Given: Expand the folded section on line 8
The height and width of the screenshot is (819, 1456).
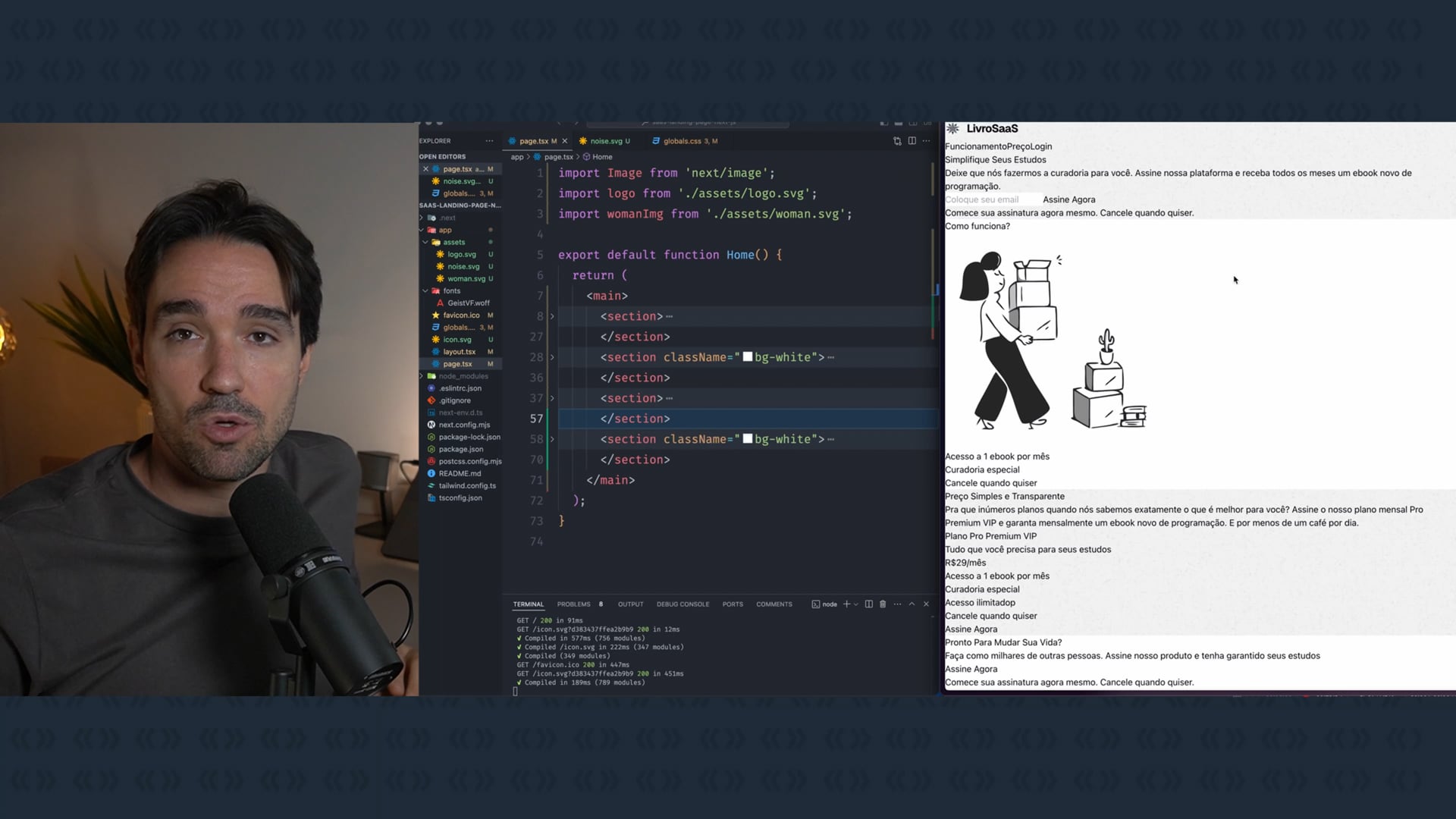Looking at the screenshot, I should (552, 316).
